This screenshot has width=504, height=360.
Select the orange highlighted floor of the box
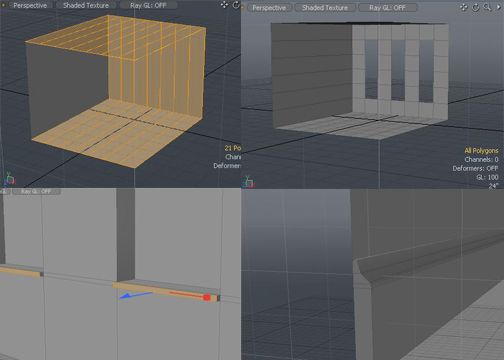[x=110, y=133]
